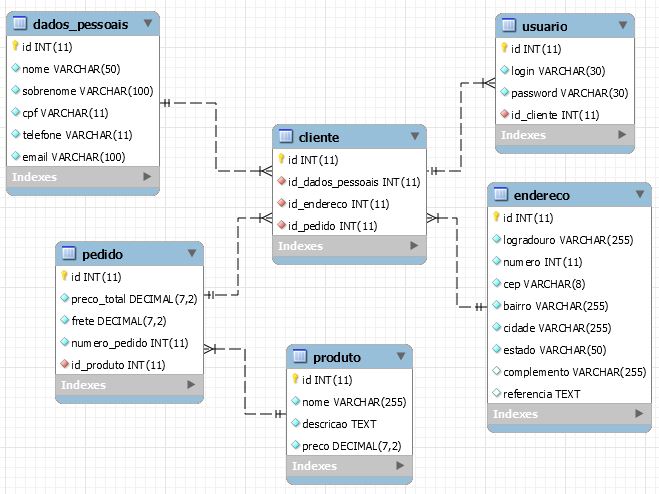Select primary key icon in produto
Viewport: 659px width, 494px height.
tap(295, 378)
